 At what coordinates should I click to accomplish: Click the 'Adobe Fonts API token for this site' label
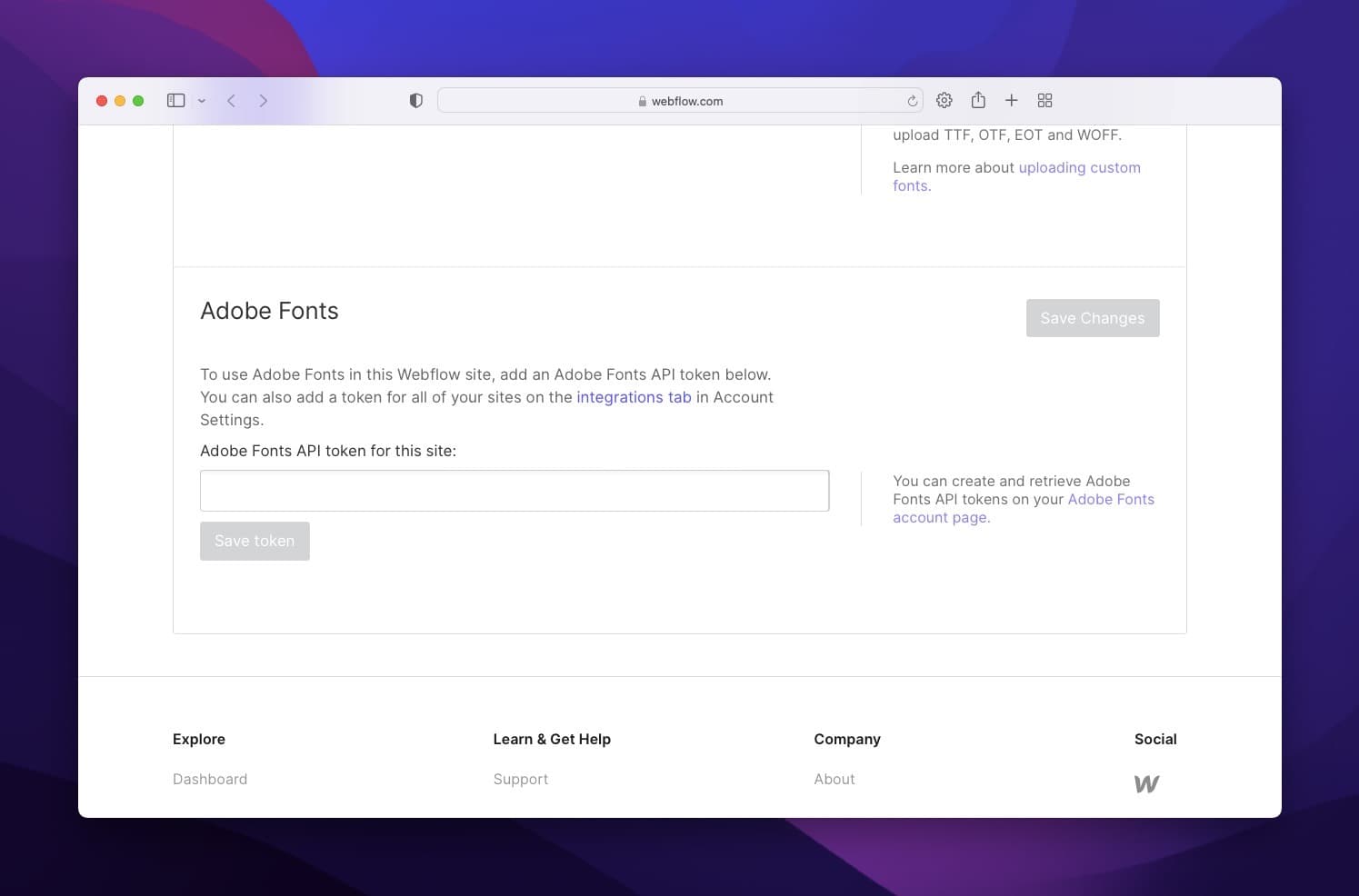[x=328, y=451]
